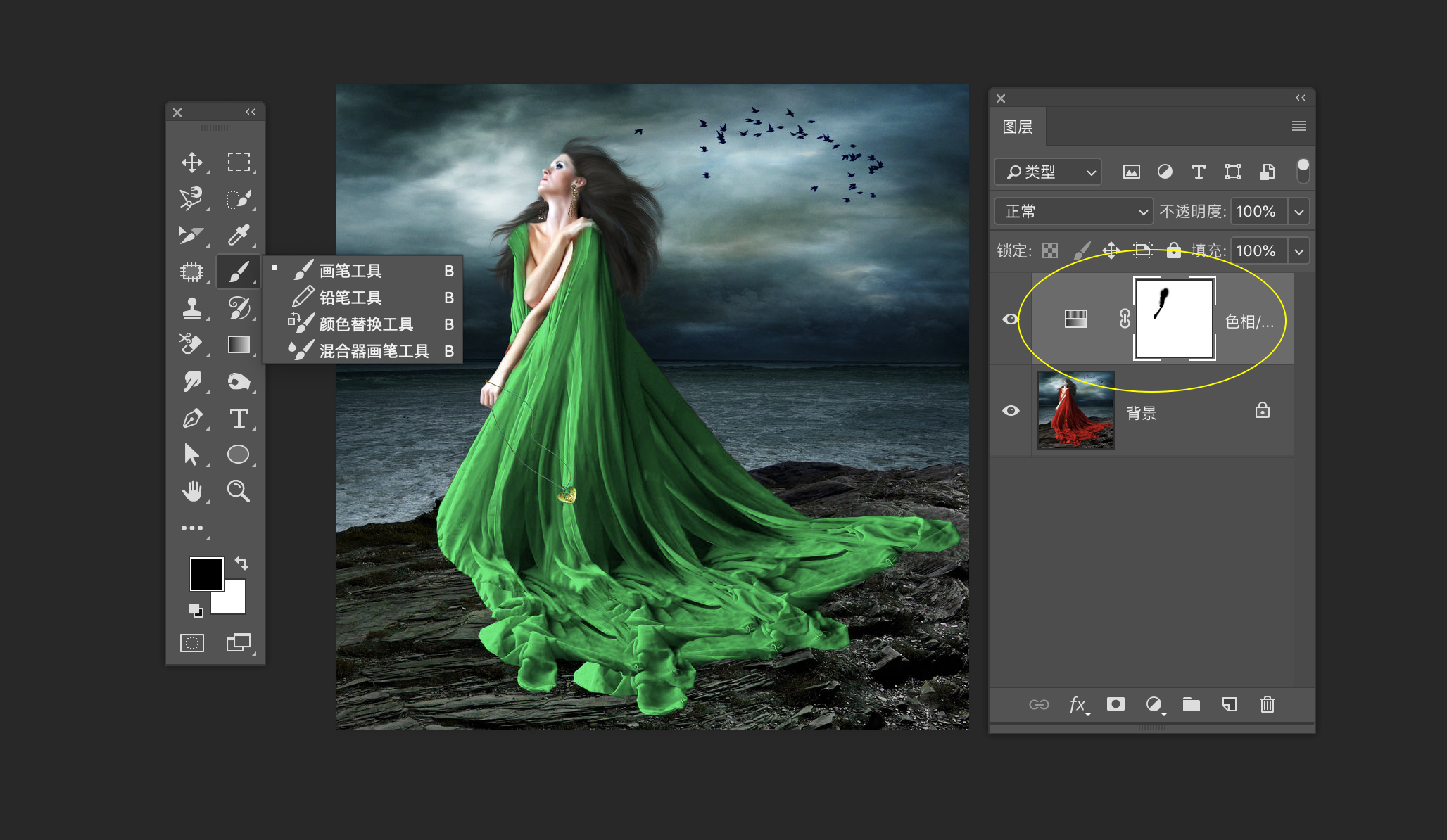Switch to the 图层 panel tab
The width and height of the screenshot is (1447, 840).
pyautogui.click(x=1018, y=127)
